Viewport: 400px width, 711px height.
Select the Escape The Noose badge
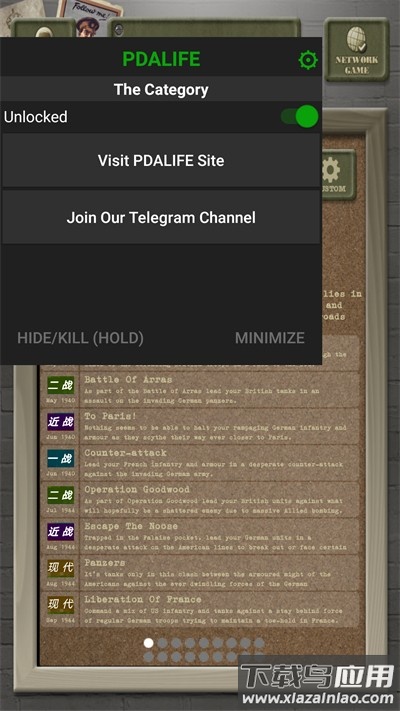pos(60,532)
